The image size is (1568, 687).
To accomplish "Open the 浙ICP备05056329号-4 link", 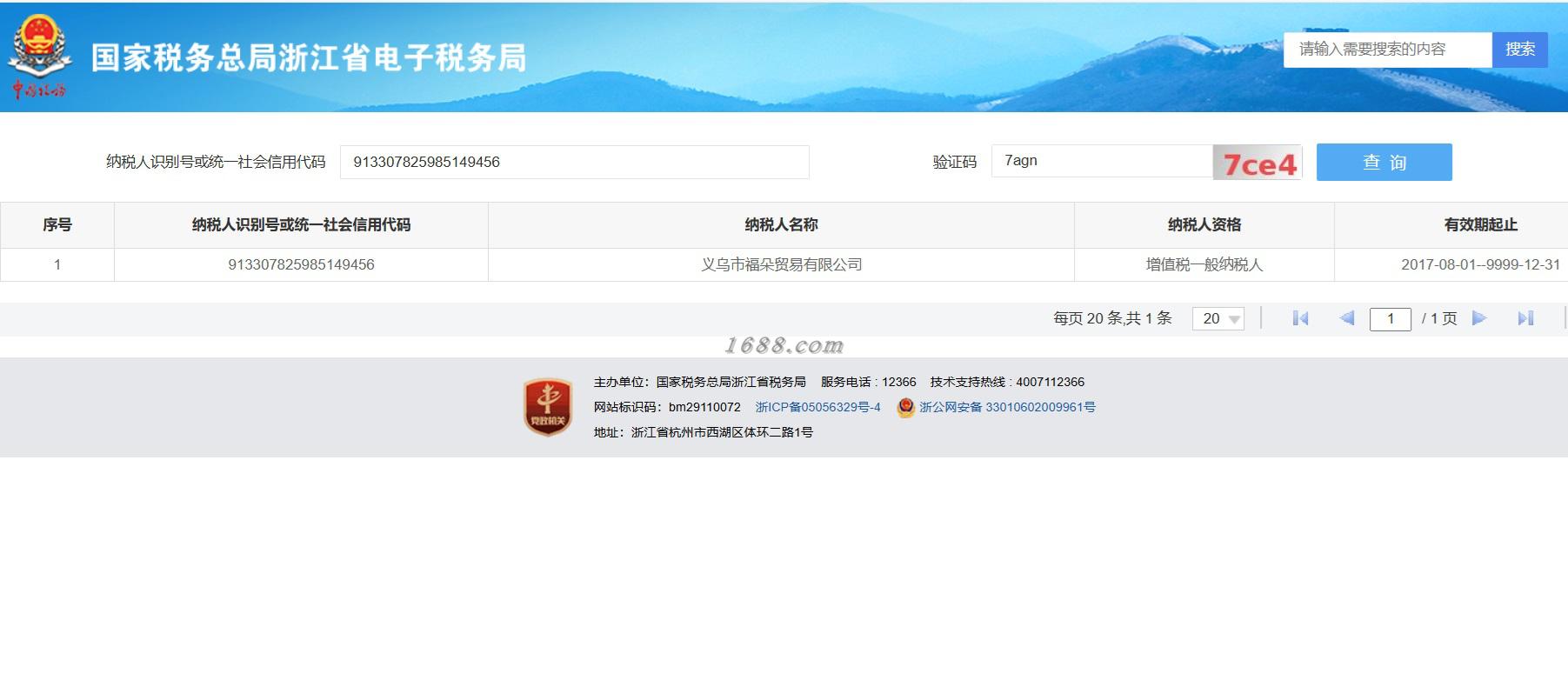I will pyautogui.click(x=817, y=407).
